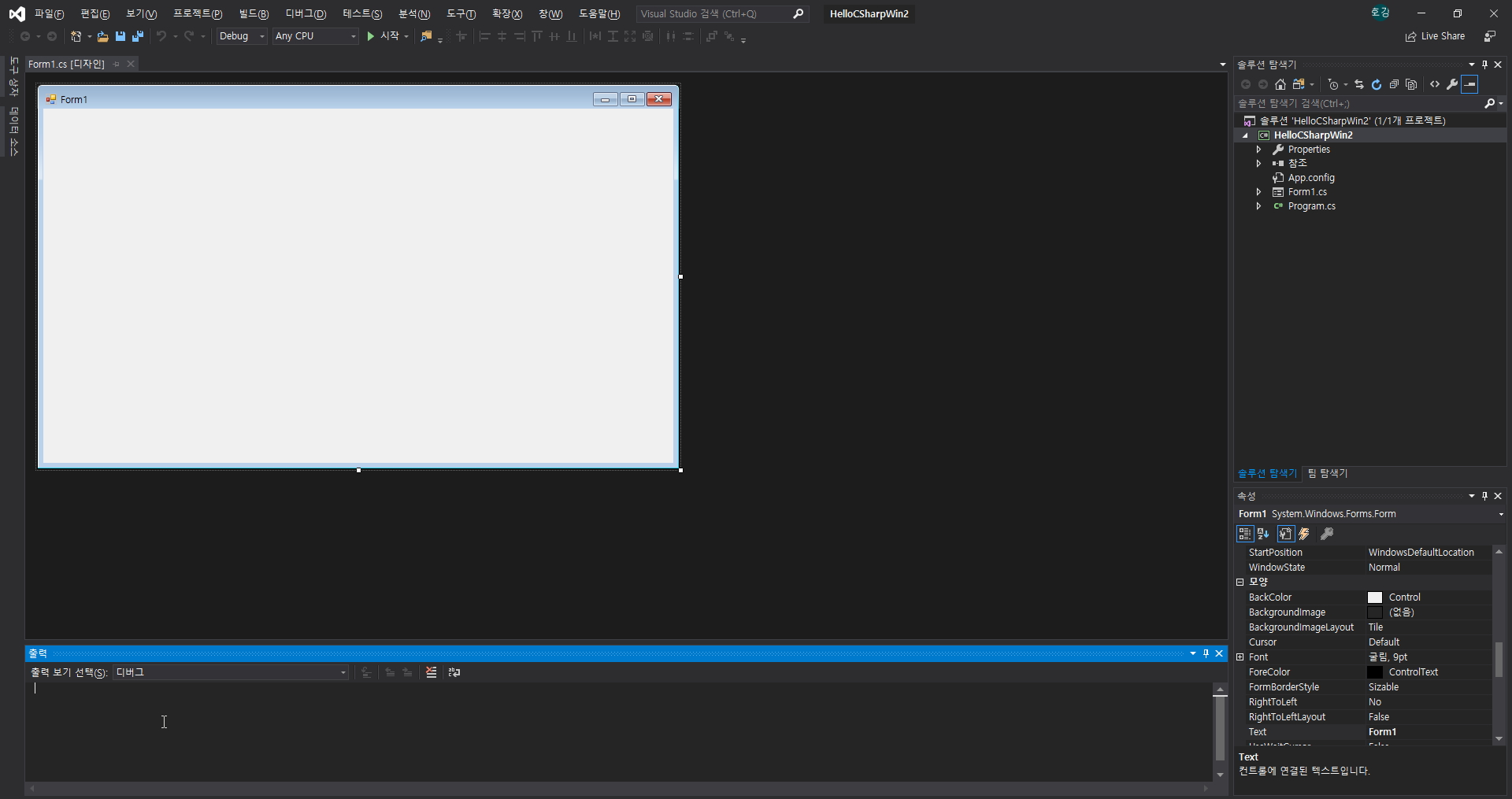Open Properties wrench icon in Solution Explorer

tap(1452, 84)
